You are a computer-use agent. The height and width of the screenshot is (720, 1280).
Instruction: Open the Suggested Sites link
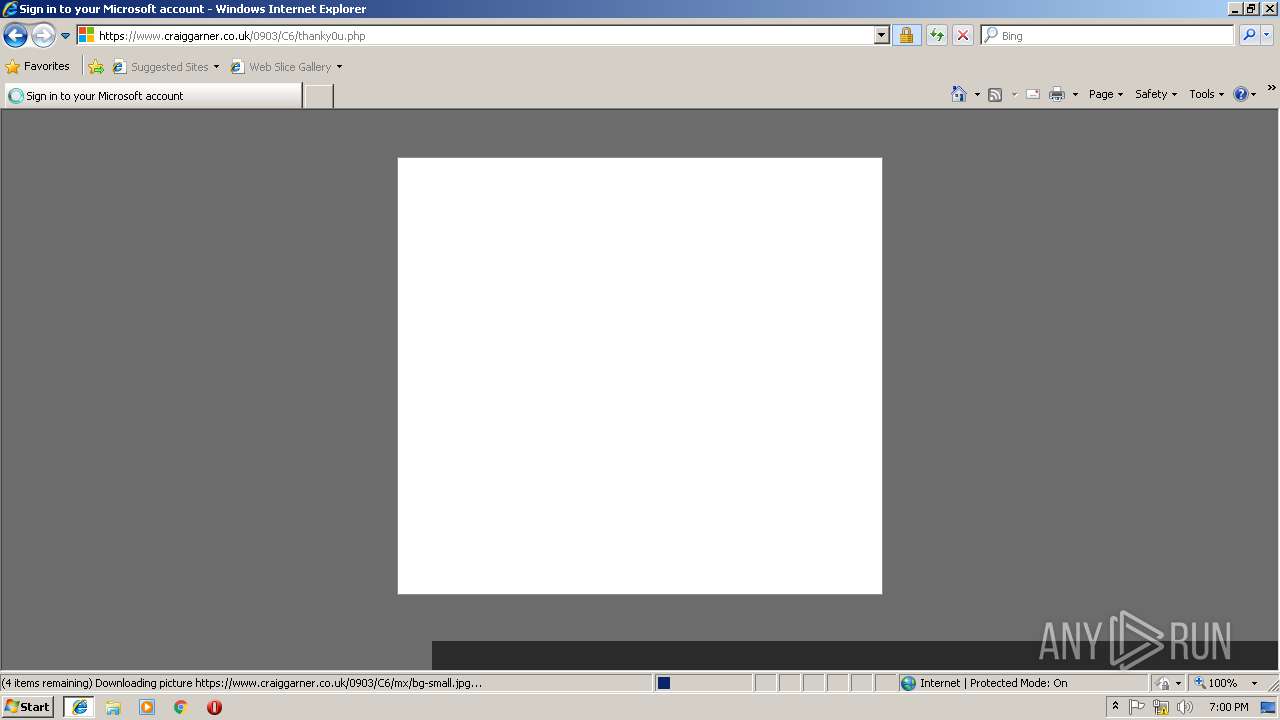[165, 67]
